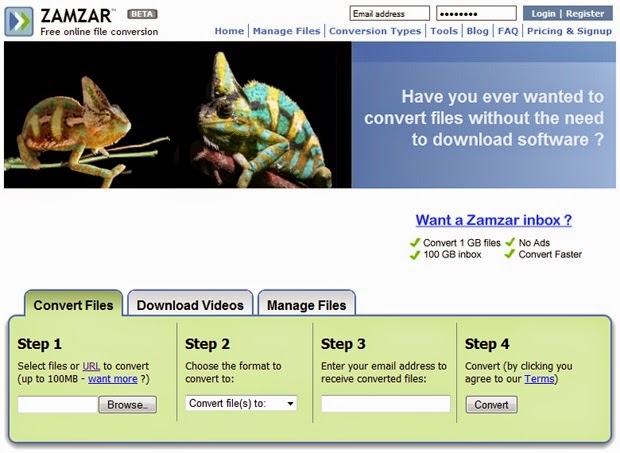Screen dimensions: 620x453
Task: Click the green checkmark beside Convert Faster
Action: [510, 254]
